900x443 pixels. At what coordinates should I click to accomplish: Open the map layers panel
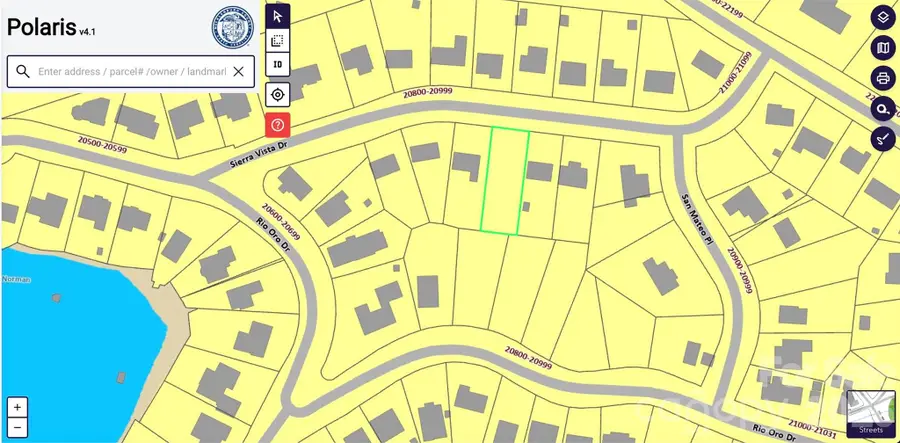pos(882,16)
